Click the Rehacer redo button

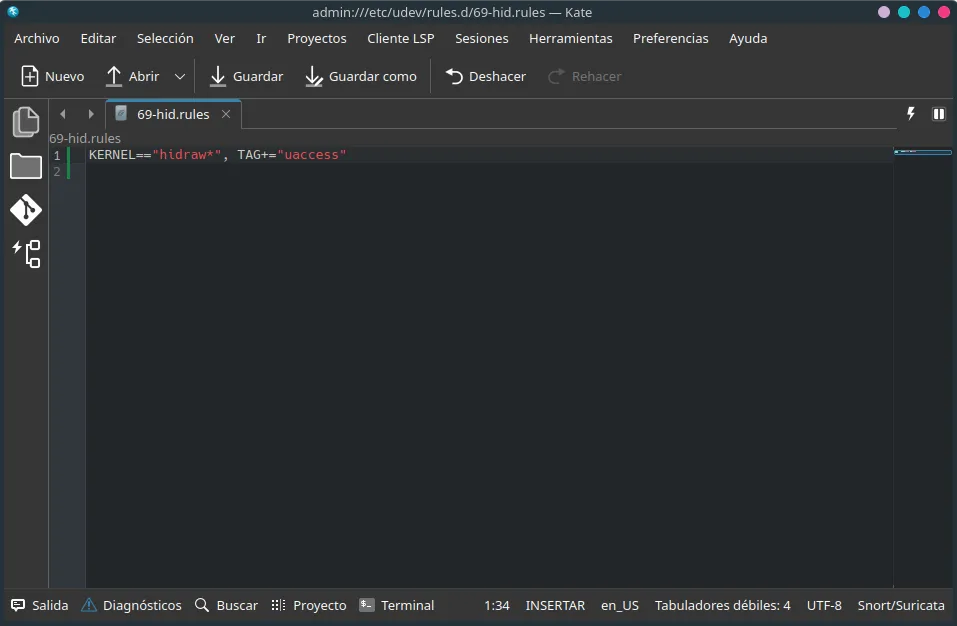pos(585,76)
